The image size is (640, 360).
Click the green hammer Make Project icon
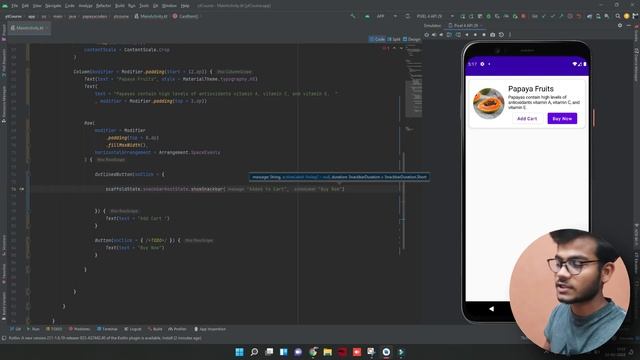353,16
